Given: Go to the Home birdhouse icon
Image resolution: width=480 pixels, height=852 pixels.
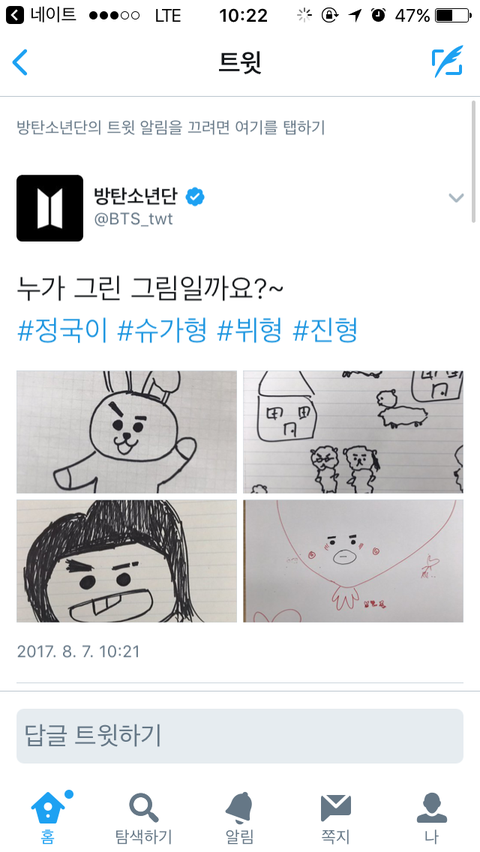Looking at the screenshot, I should pyautogui.click(x=47, y=807).
